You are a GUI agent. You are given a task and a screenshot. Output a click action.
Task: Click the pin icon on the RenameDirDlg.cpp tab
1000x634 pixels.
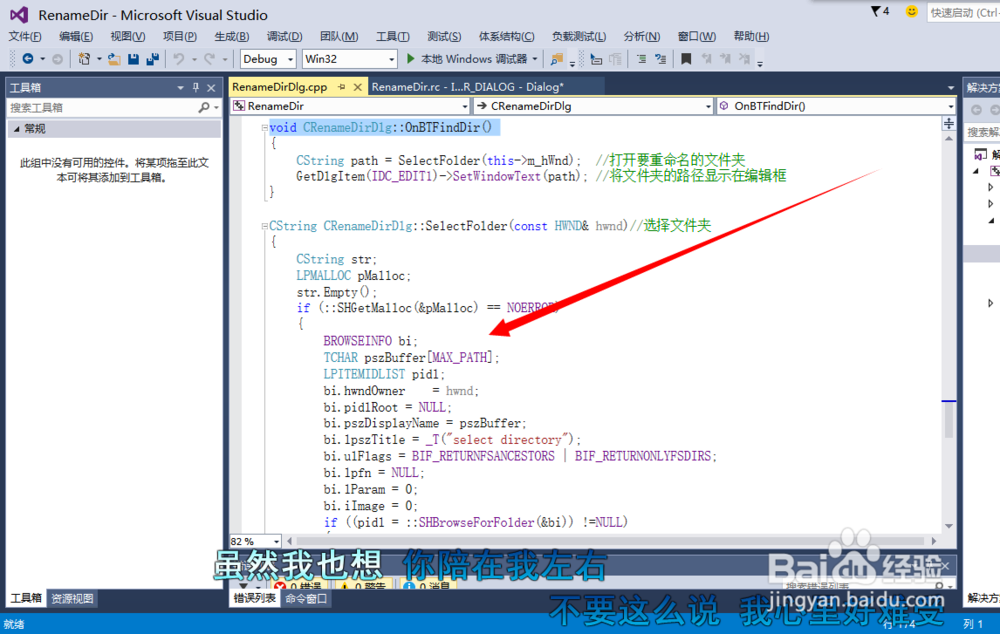[341, 87]
